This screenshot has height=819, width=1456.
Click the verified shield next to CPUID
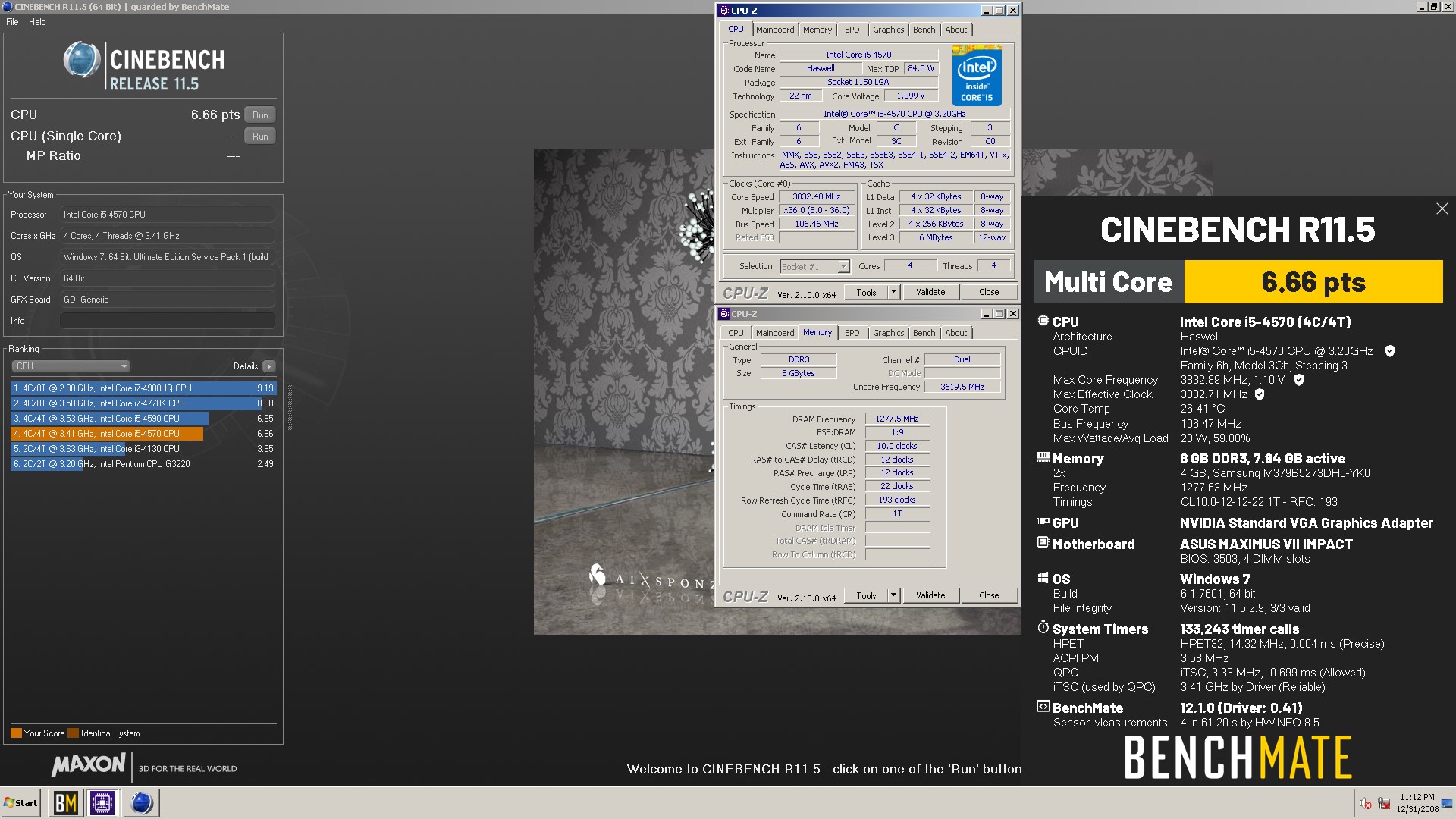tap(1389, 351)
